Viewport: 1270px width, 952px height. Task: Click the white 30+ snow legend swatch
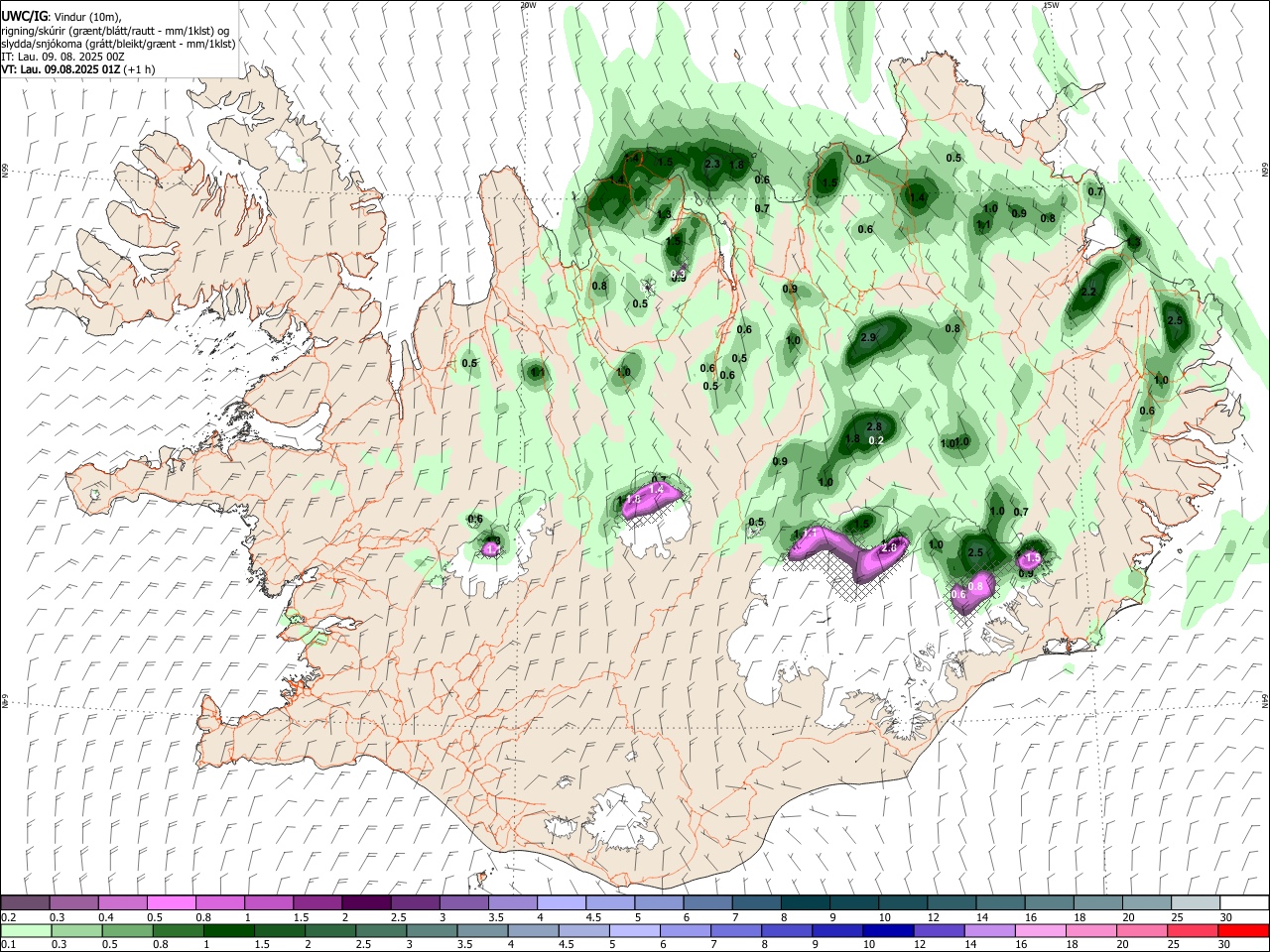[x=1244, y=902]
